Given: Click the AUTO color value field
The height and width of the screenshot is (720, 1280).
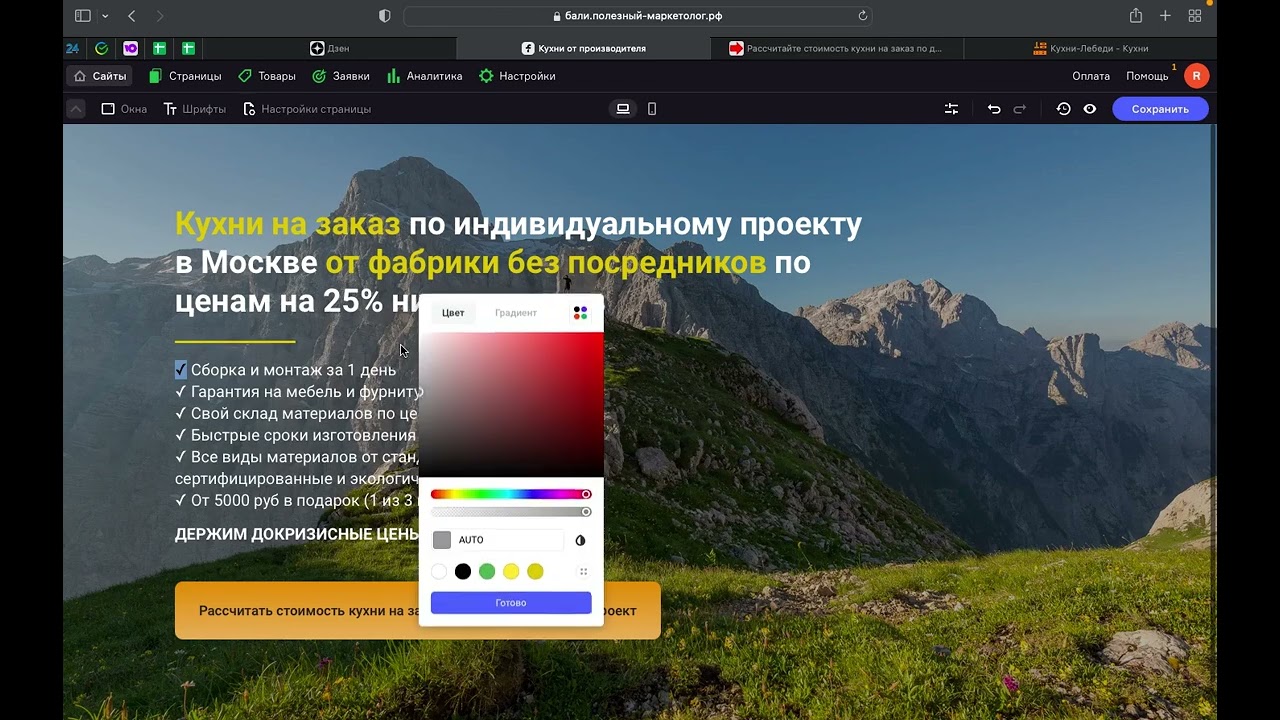Looking at the screenshot, I should coord(508,540).
